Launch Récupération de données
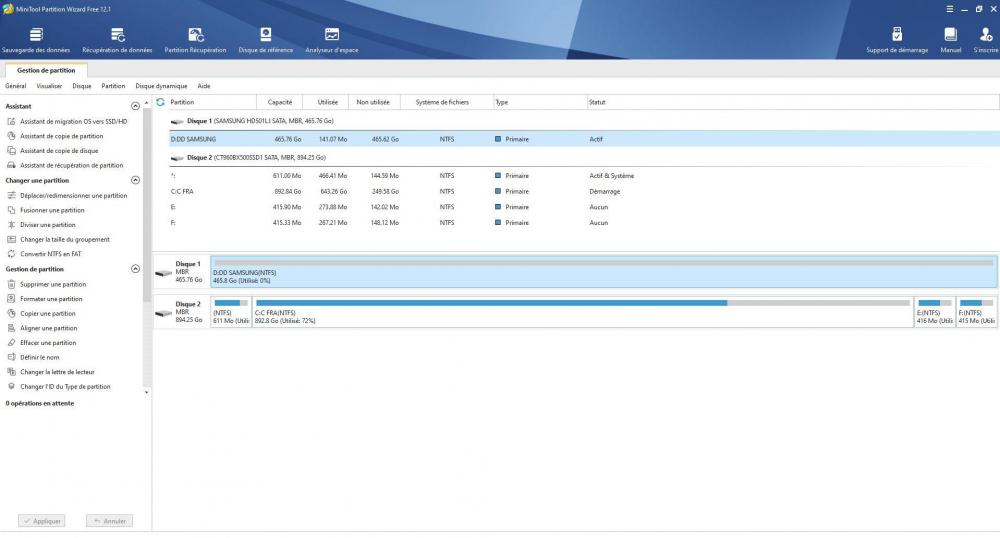Screen dimensions: 1000x538 tap(117, 40)
